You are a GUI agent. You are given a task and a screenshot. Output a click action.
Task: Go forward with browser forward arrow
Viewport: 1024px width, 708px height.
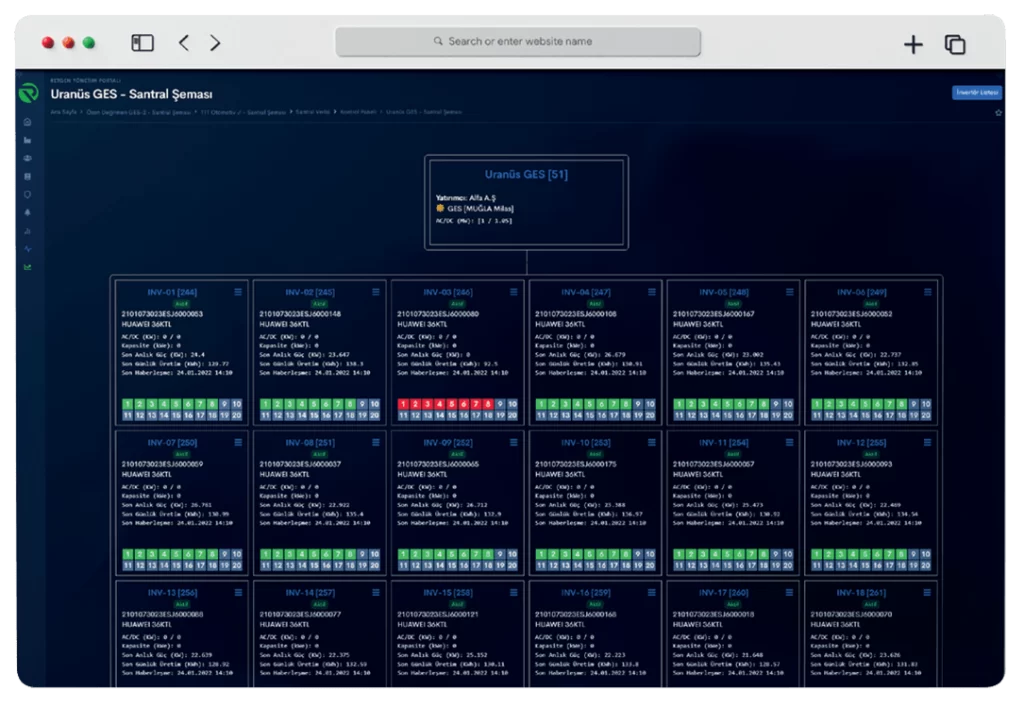(215, 43)
